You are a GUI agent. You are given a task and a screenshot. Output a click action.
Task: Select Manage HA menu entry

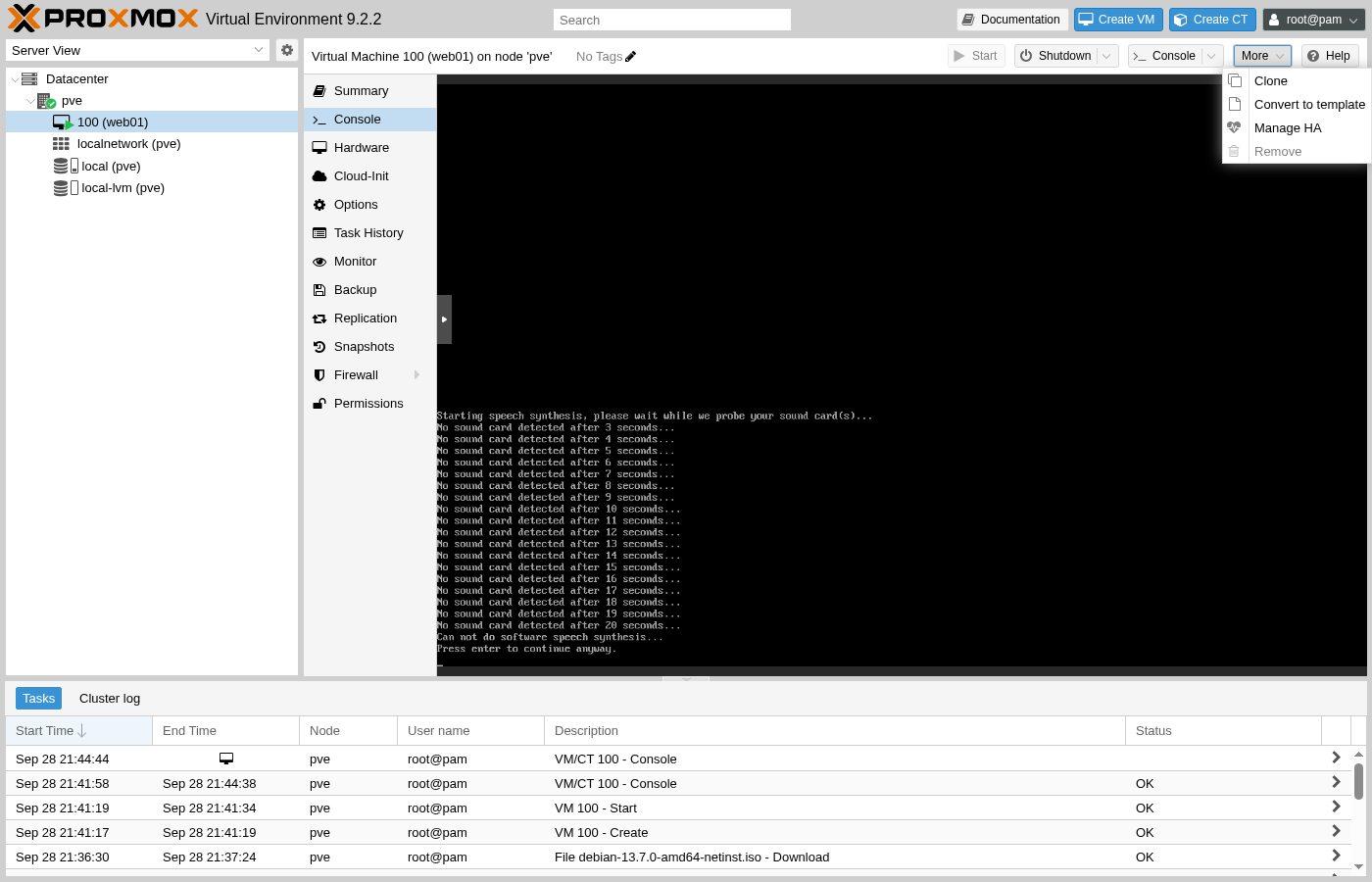point(1297,127)
